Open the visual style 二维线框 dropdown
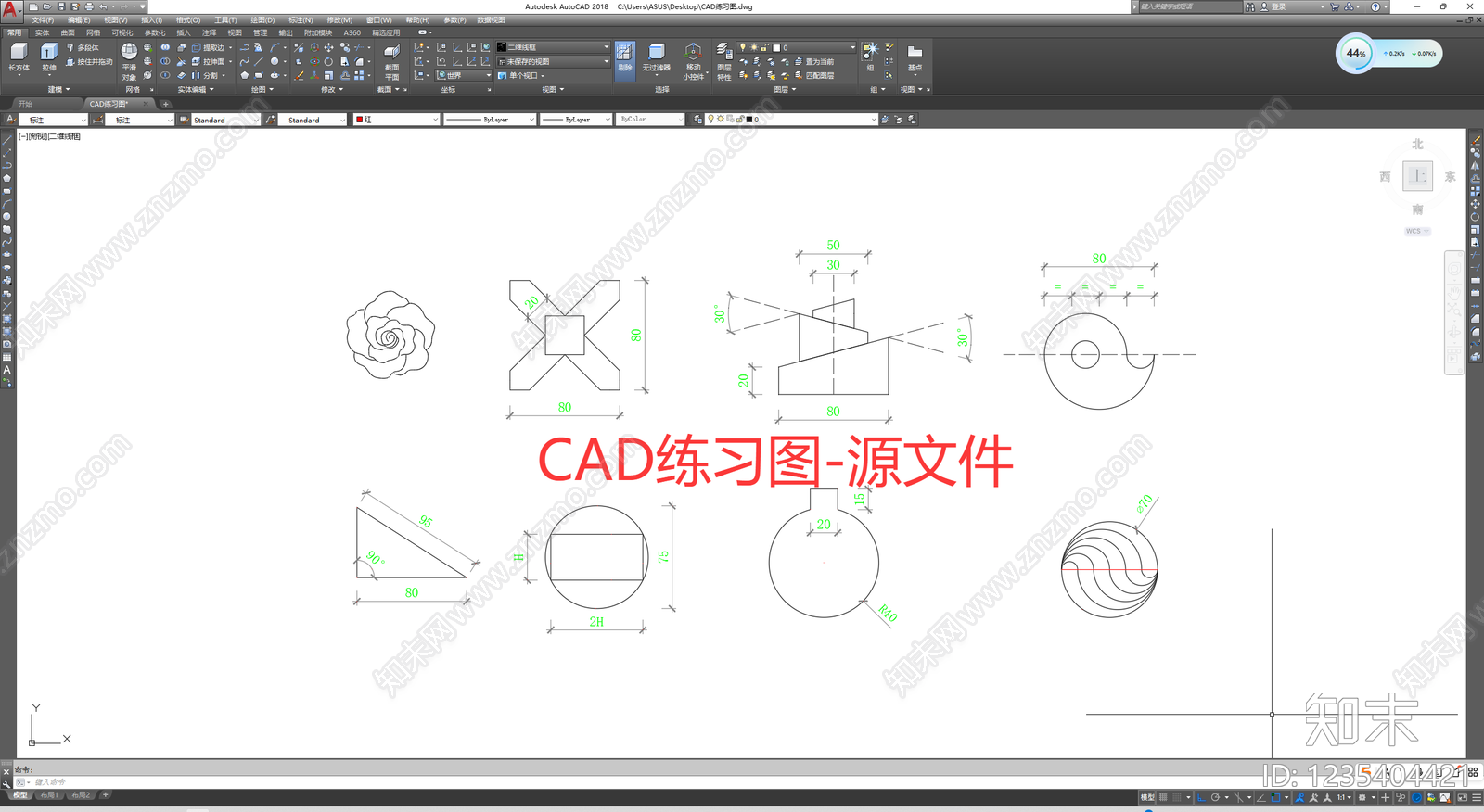Image resolution: width=1484 pixels, height=812 pixels. [x=554, y=47]
